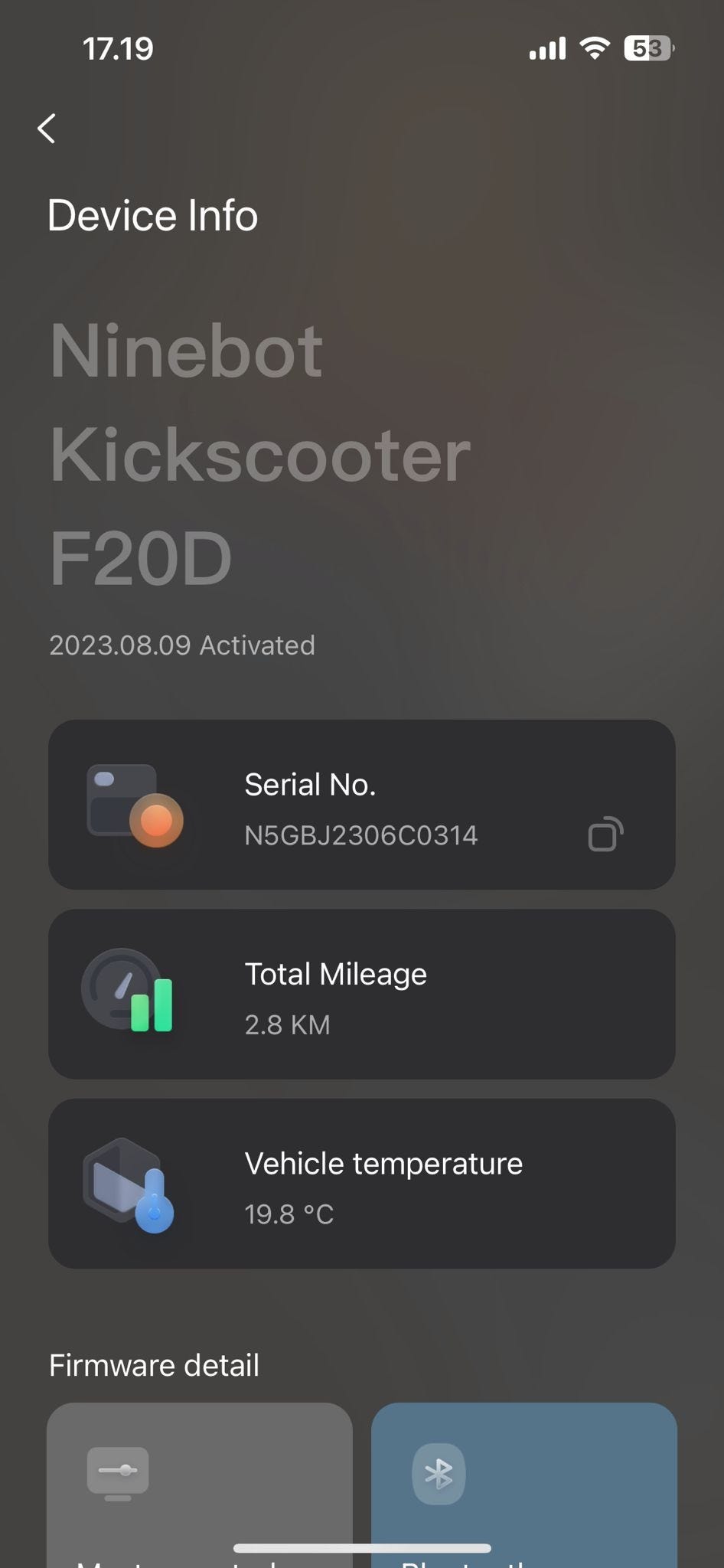Screen dimensions: 724x1568
Task: Select the serial number N5GBJ2306C0314 text
Action: tap(360, 835)
